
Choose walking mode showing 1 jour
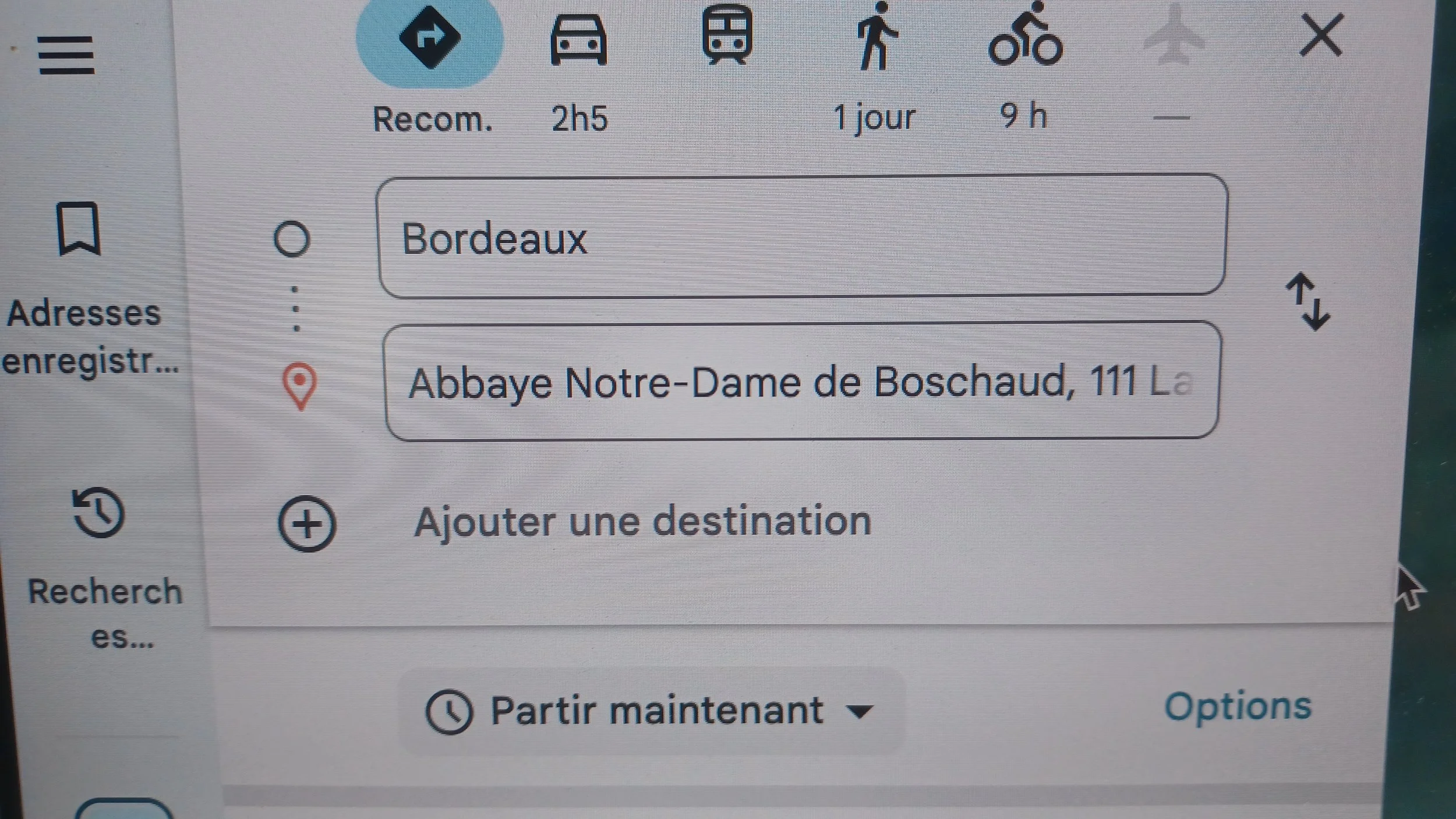tap(877, 36)
